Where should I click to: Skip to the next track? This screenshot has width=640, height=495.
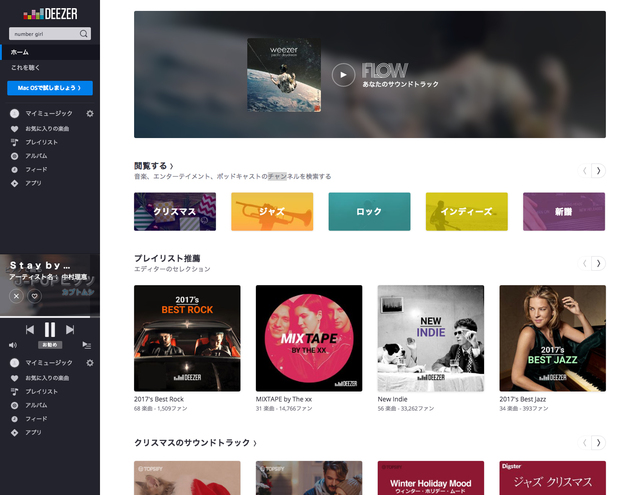point(70,330)
